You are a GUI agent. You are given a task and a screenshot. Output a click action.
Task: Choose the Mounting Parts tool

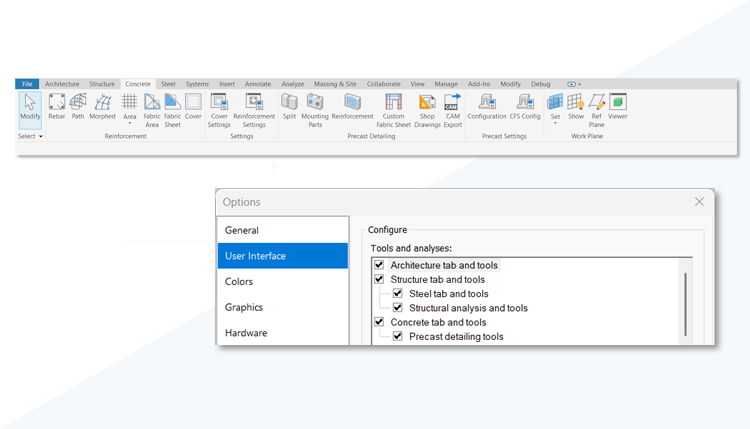click(x=315, y=110)
